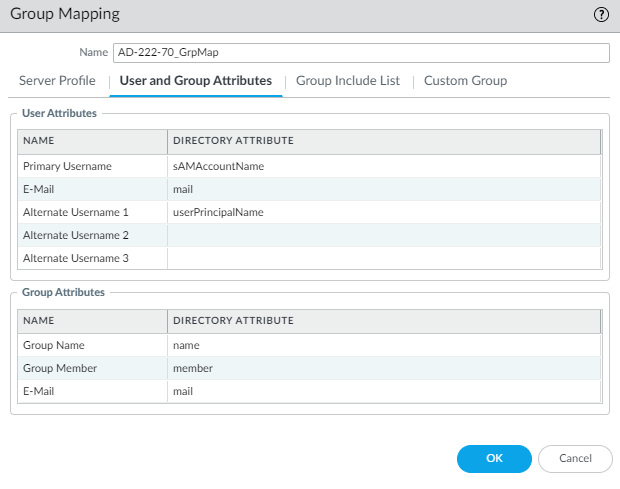Click User Attributes Directory Attribute column header
Viewport: 620px width, 489px height.
coord(384,141)
